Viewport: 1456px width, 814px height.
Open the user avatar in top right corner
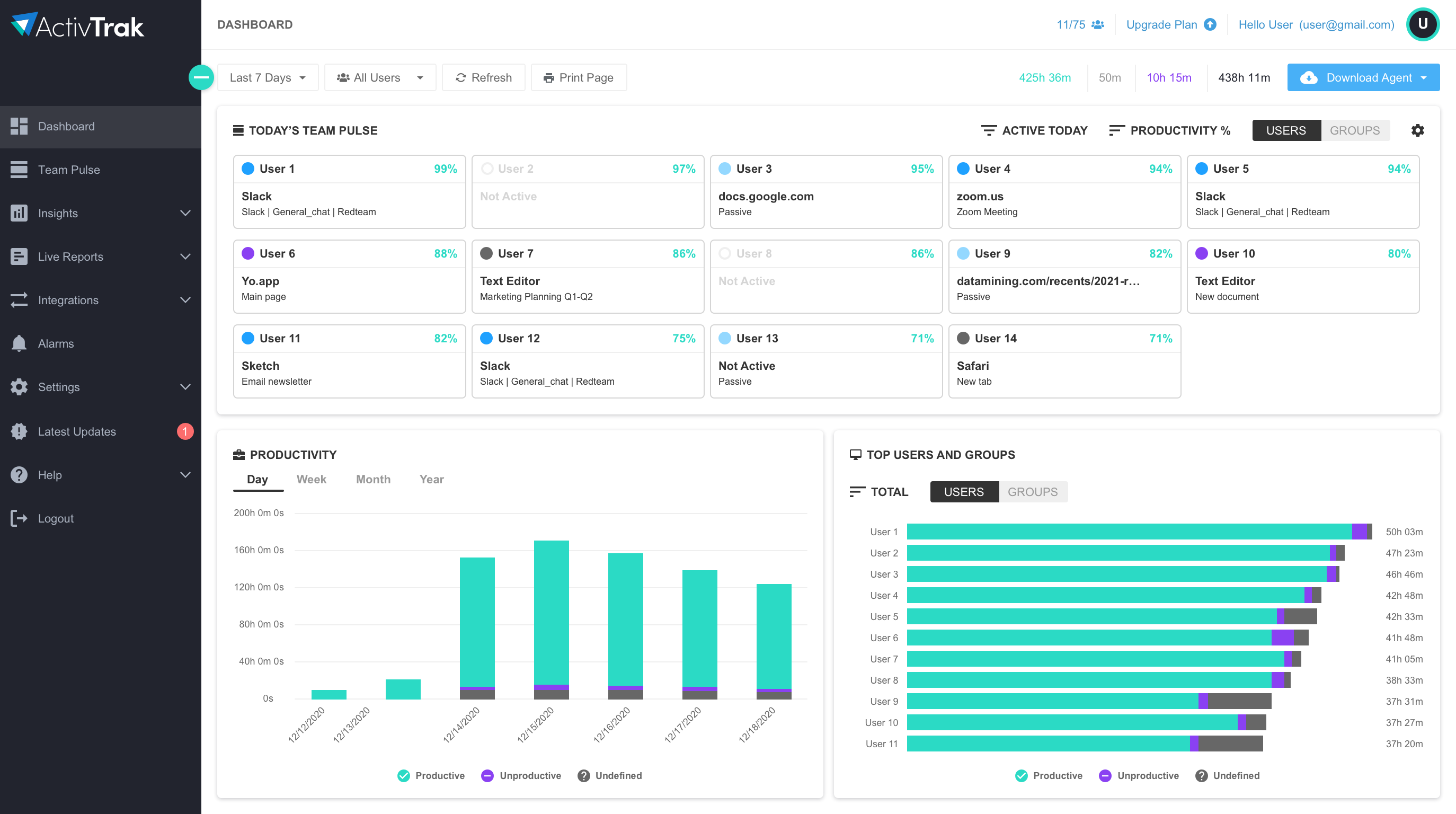[x=1423, y=24]
